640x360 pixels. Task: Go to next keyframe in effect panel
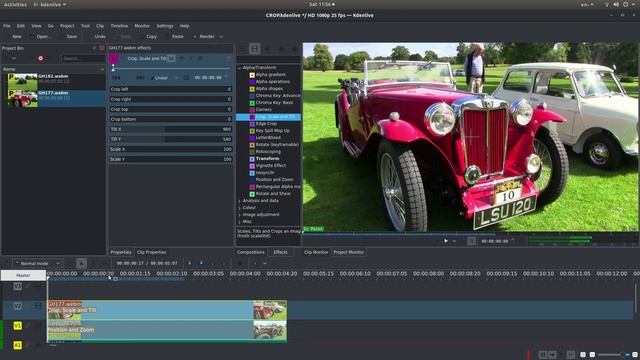(x=140, y=78)
